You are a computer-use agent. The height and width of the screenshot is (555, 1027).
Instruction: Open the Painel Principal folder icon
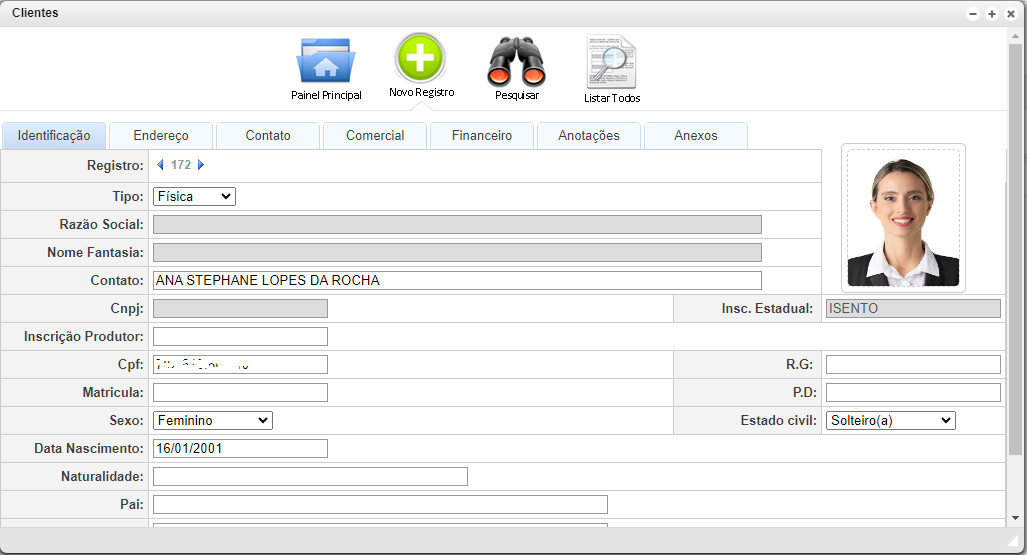pos(325,61)
